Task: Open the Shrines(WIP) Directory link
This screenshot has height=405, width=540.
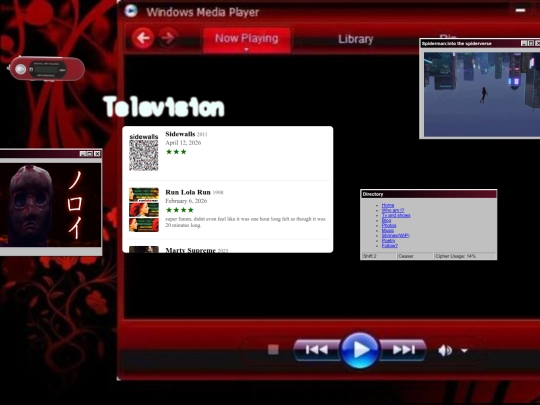Action: tap(395, 236)
